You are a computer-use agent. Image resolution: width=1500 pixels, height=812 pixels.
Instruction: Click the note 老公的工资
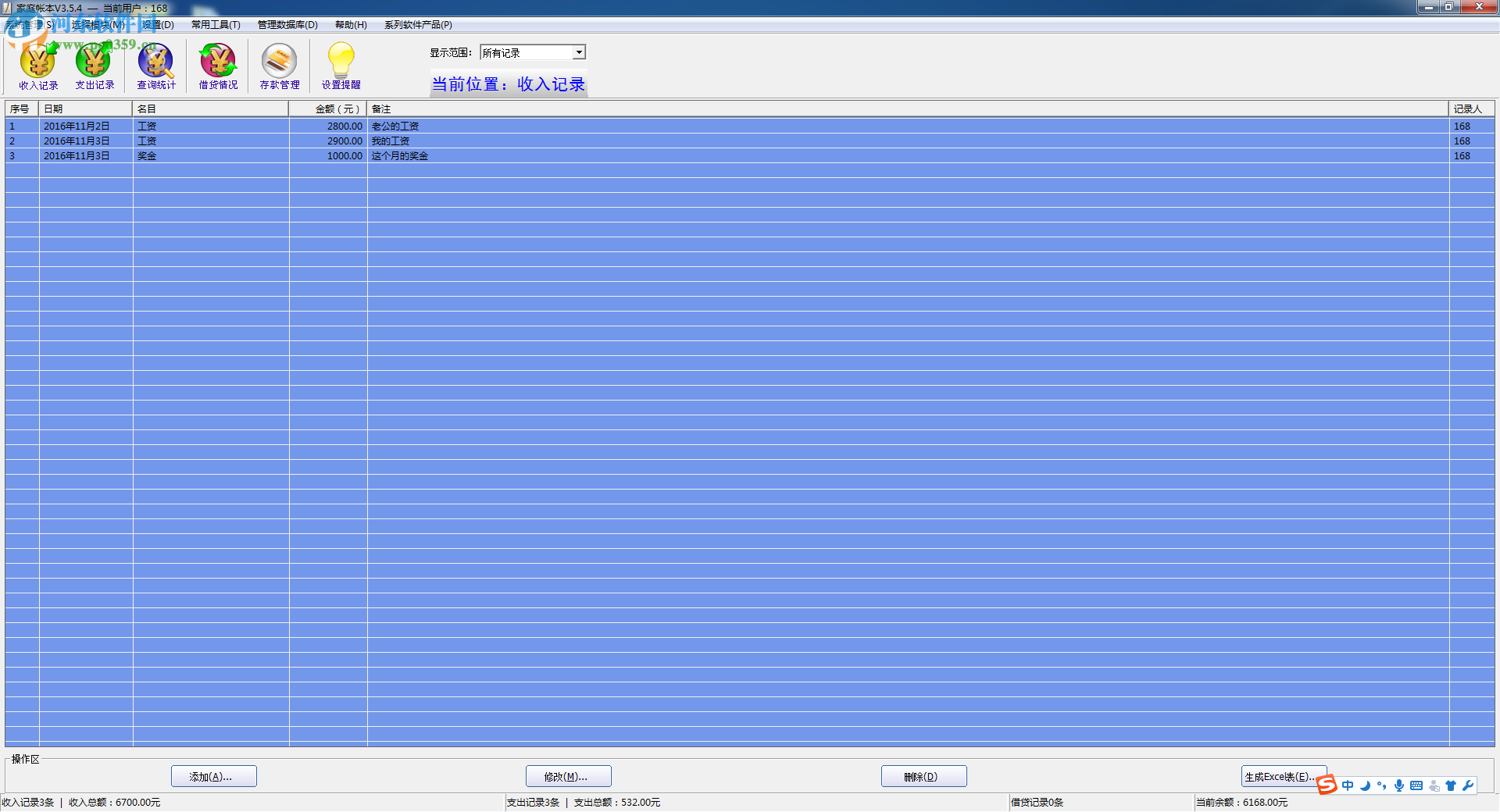click(395, 126)
